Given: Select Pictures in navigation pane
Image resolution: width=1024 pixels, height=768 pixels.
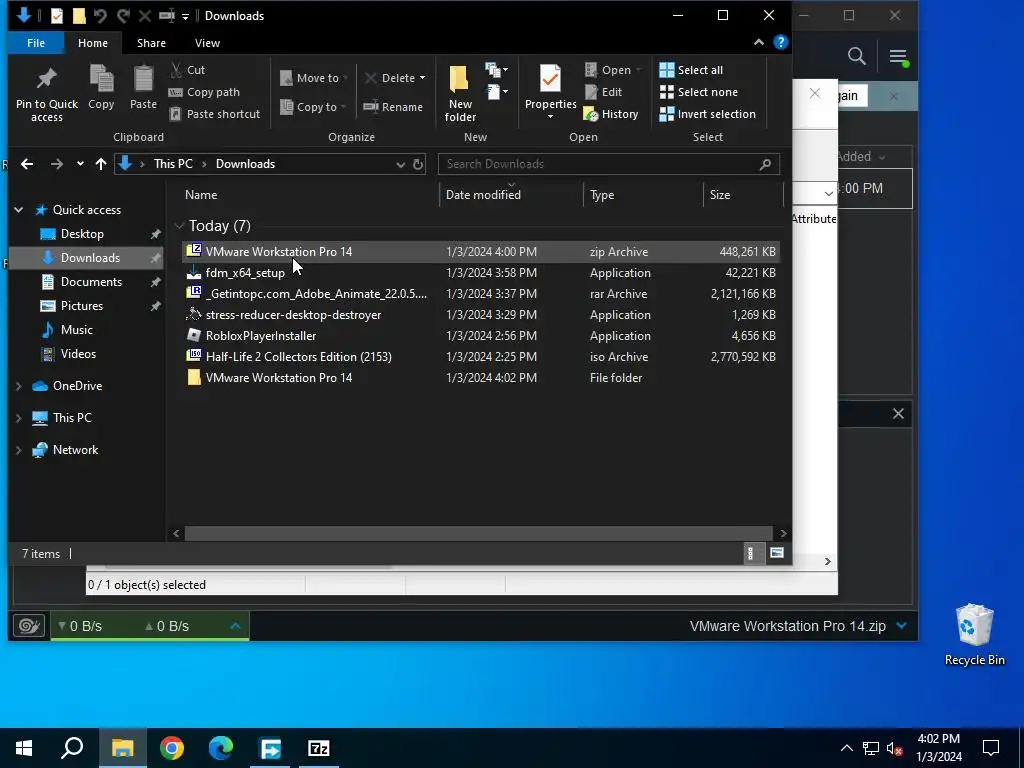Looking at the screenshot, I should pyautogui.click(x=82, y=306).
